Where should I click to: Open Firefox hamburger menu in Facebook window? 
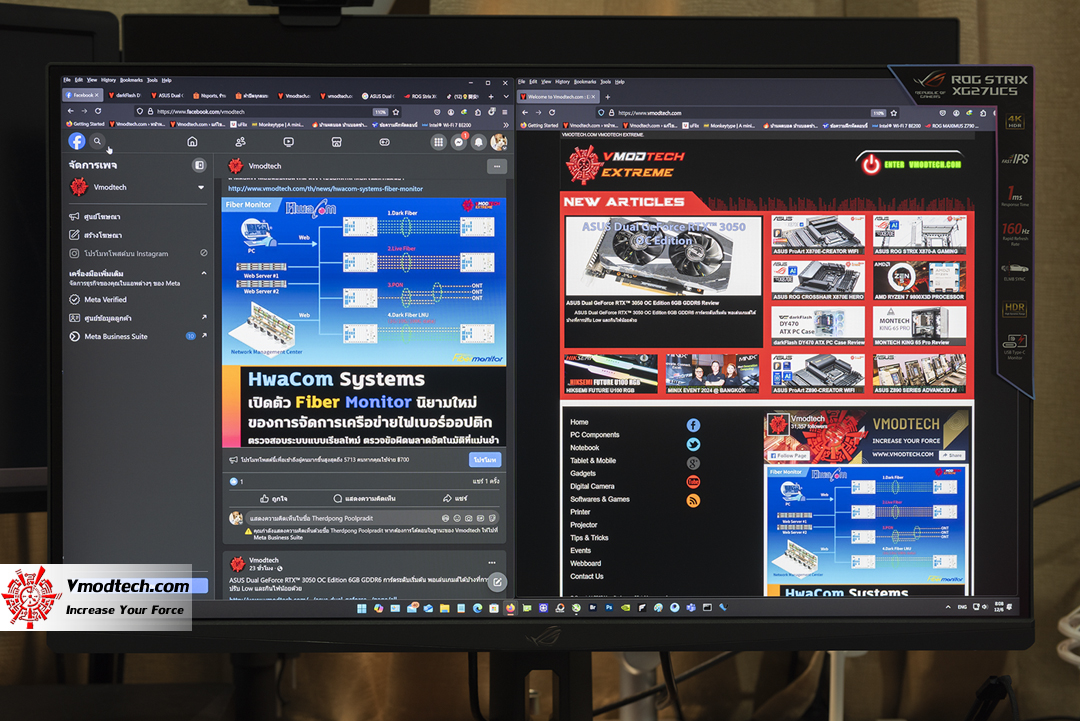pyautogui.click(x=505, y=112)
